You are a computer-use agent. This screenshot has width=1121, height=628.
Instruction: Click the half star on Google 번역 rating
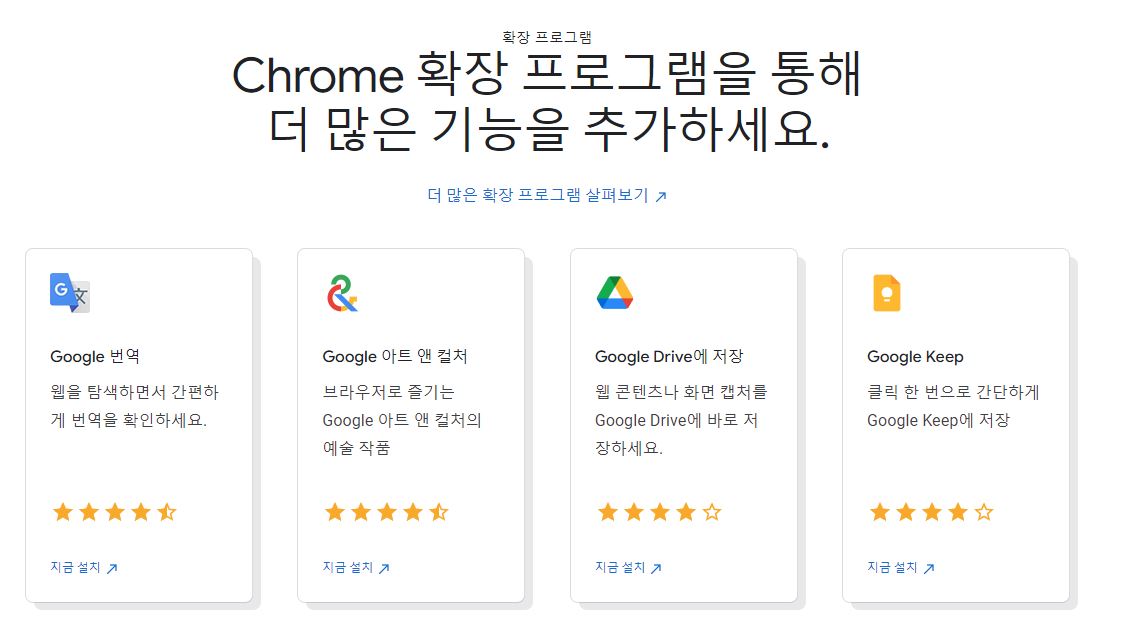[168, 511]
